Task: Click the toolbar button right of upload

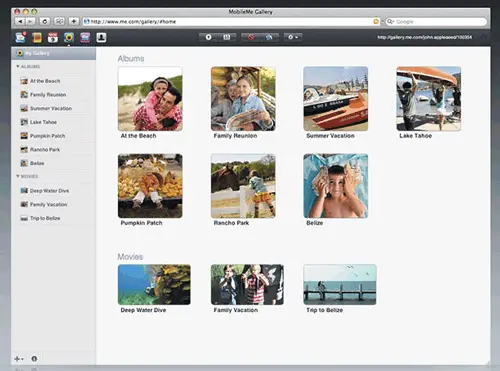Action: pyautogui.click(x=227, y=37)
